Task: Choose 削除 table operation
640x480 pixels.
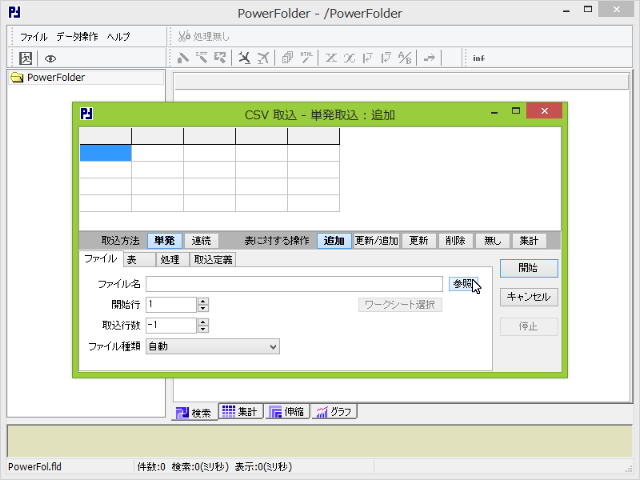Action: point(455,240)
